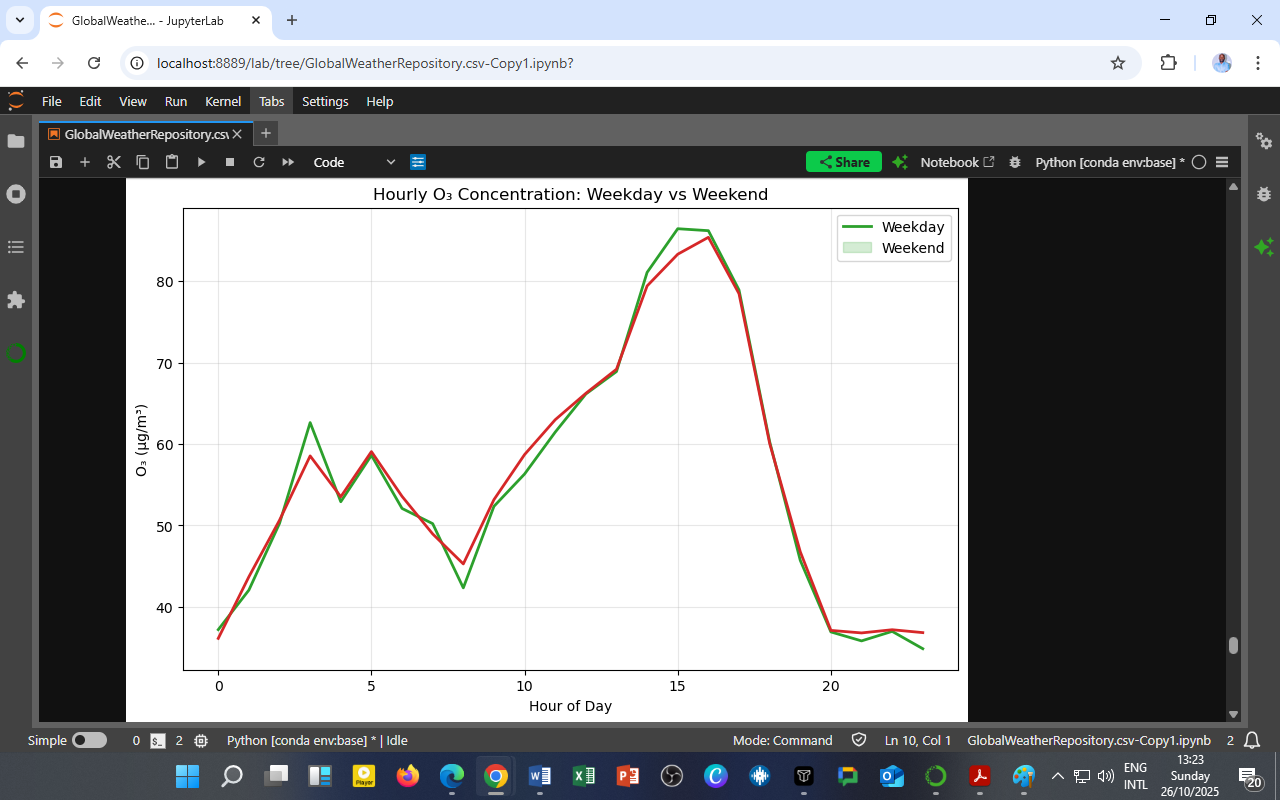This screenshot has width=1280, height=800.
Task: Show hidden system tray icons
Action: point(1057,776)
